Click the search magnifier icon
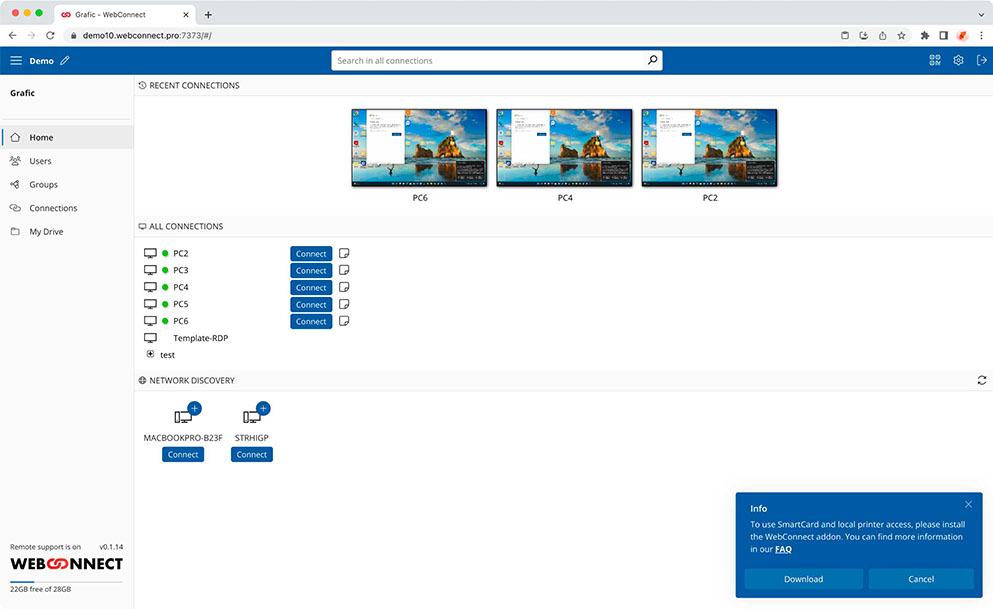 (x=653, y=60)
